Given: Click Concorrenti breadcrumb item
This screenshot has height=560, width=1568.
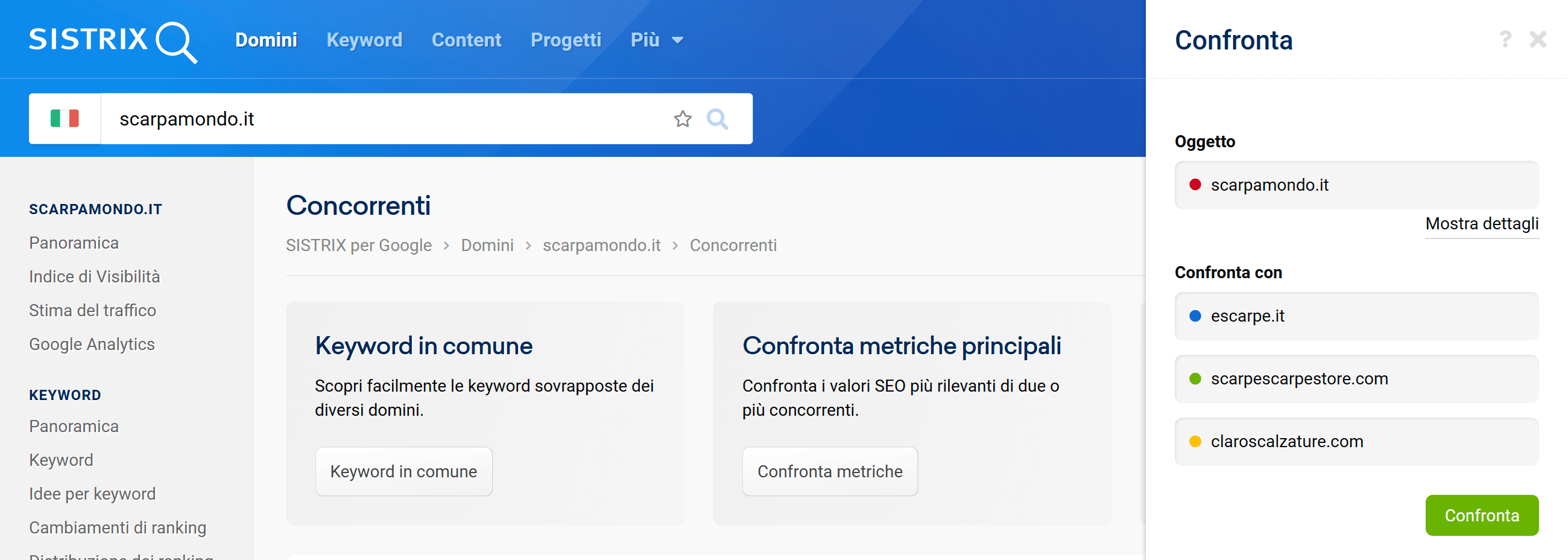Looking at the screenshot, I should [733, 245].
